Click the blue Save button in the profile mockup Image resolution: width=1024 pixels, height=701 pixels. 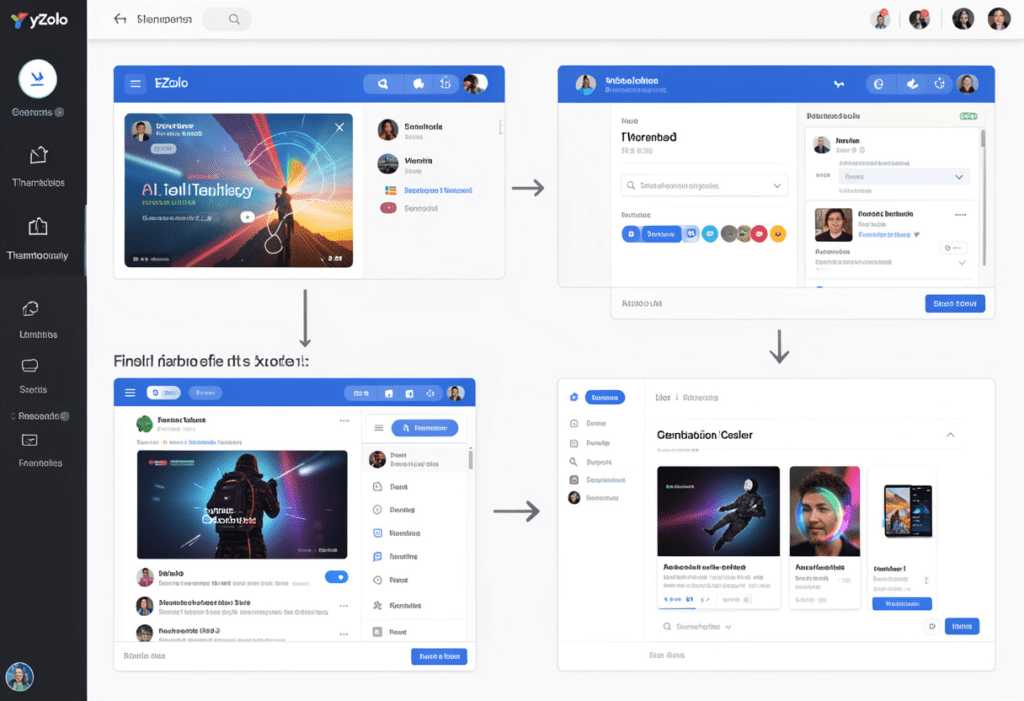pyautogui.click(x=955, y=303)
